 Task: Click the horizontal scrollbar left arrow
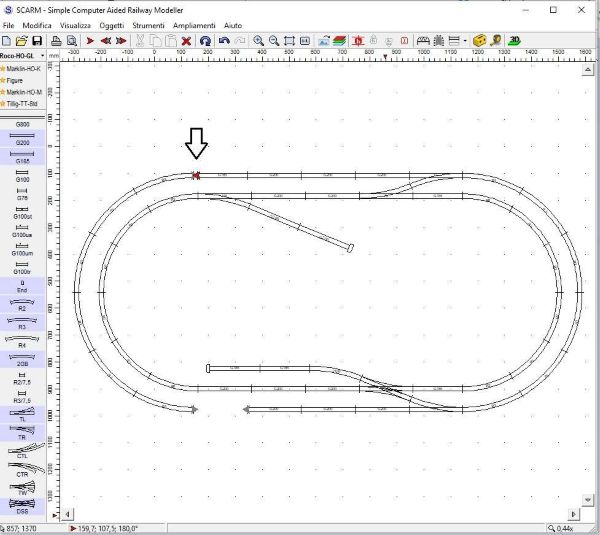pos(68,514)
